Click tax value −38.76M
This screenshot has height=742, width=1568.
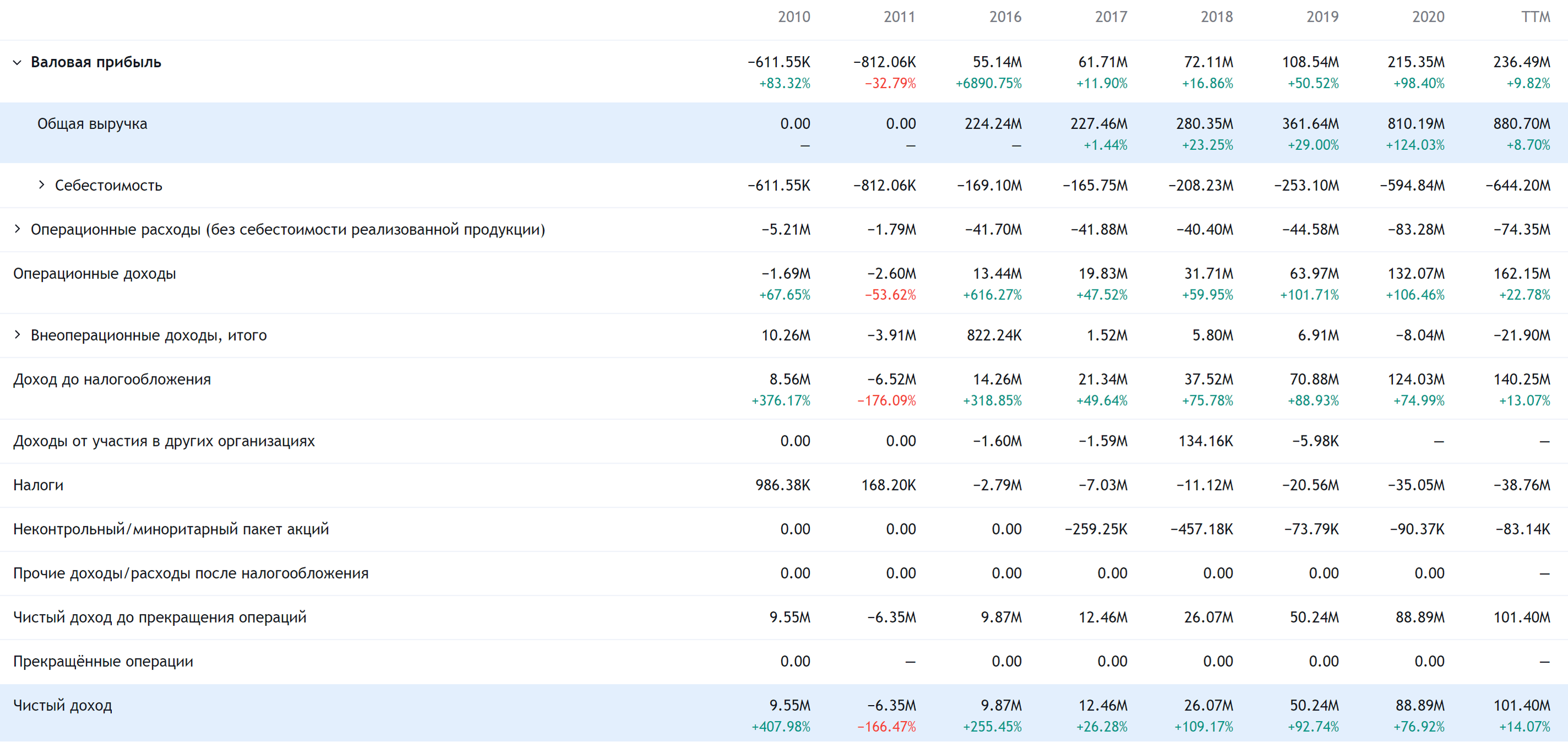click(1521, 485)
